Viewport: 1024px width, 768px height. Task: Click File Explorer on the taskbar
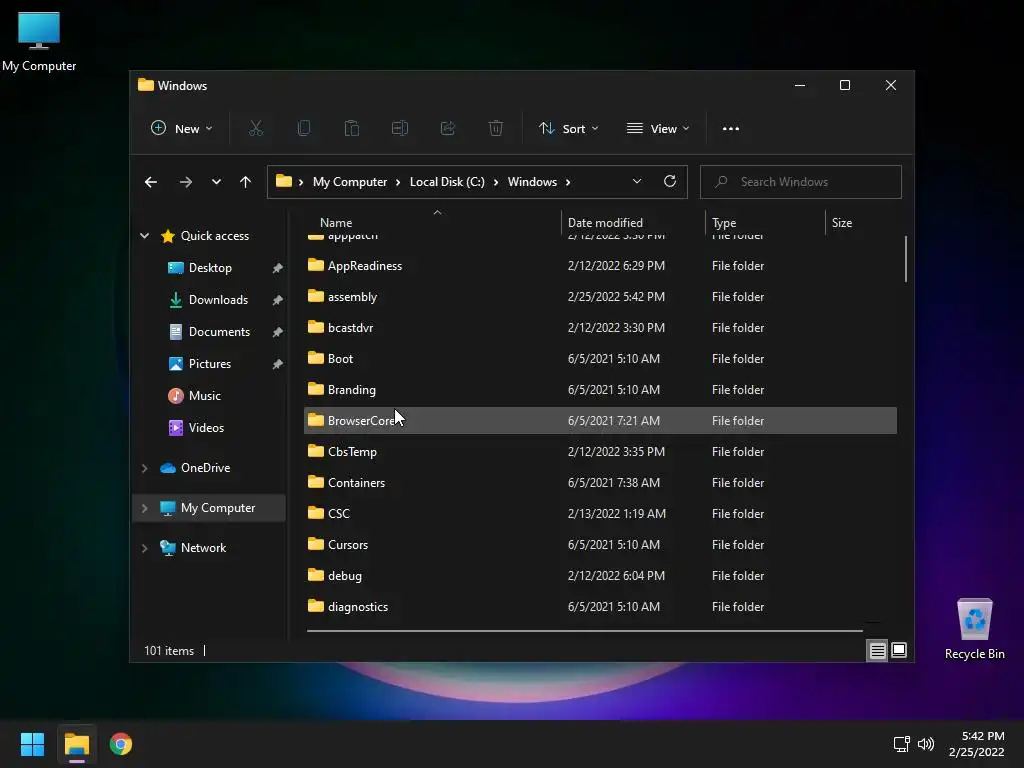[x=76, y=744]
